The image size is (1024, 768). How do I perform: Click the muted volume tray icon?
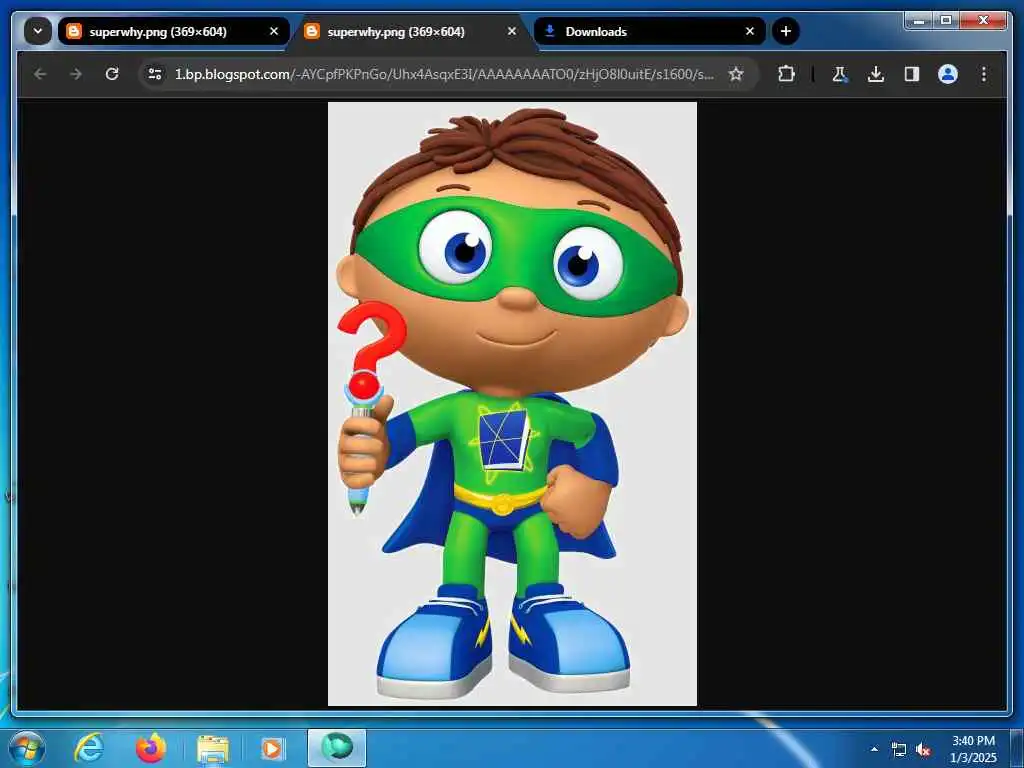[923, 749]
